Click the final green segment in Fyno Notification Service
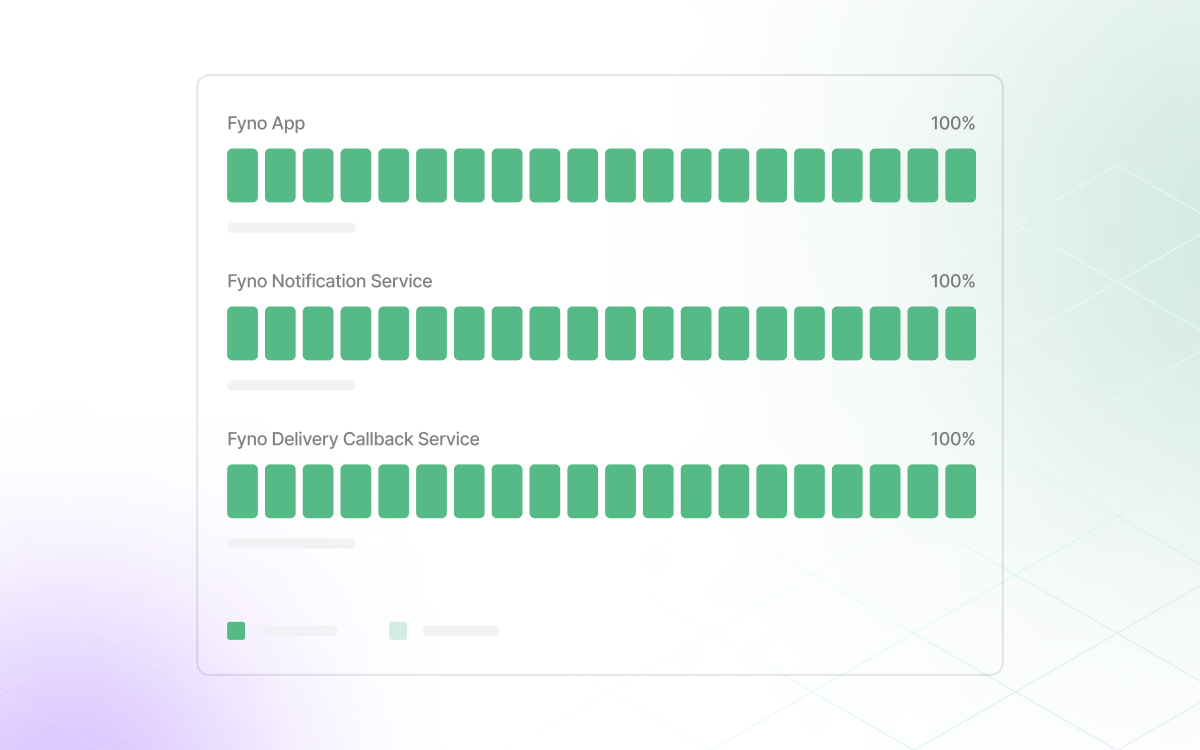The width and height of the screenshot is (1200, 750). click(x=962, y=332)
